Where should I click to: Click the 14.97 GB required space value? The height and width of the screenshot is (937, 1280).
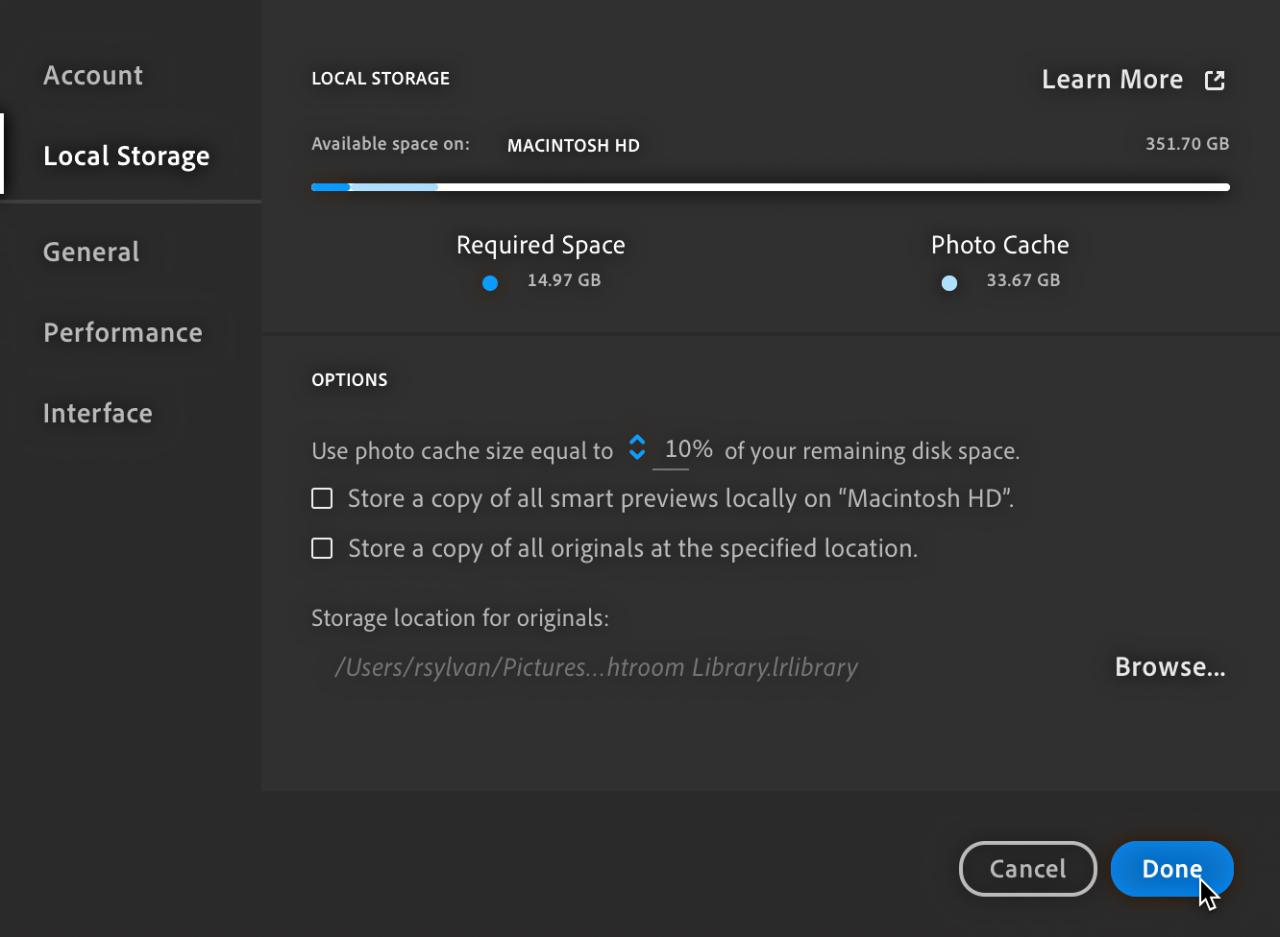[564, 281]
